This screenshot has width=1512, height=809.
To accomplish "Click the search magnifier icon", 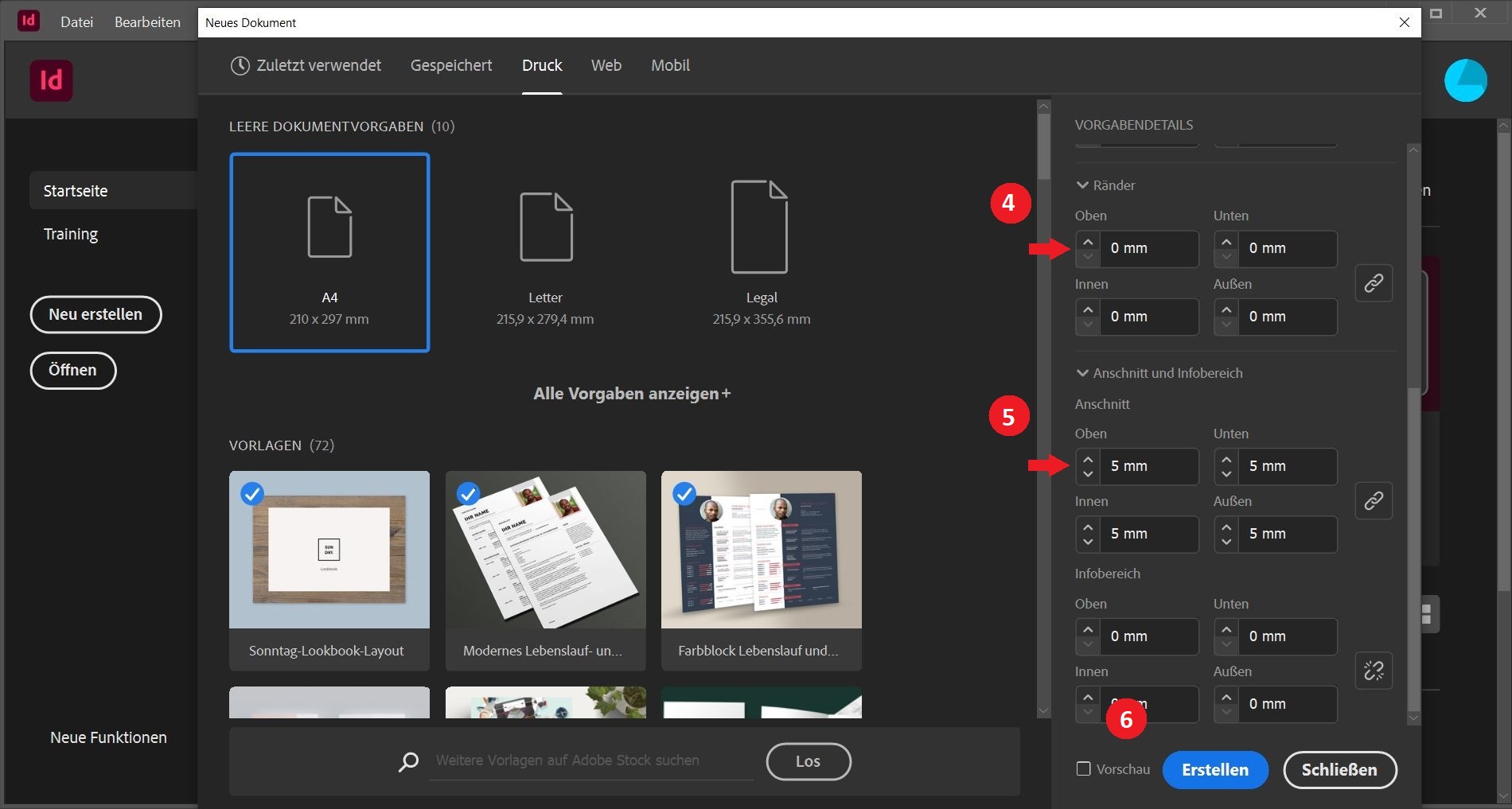I will [x=408, y=761].
